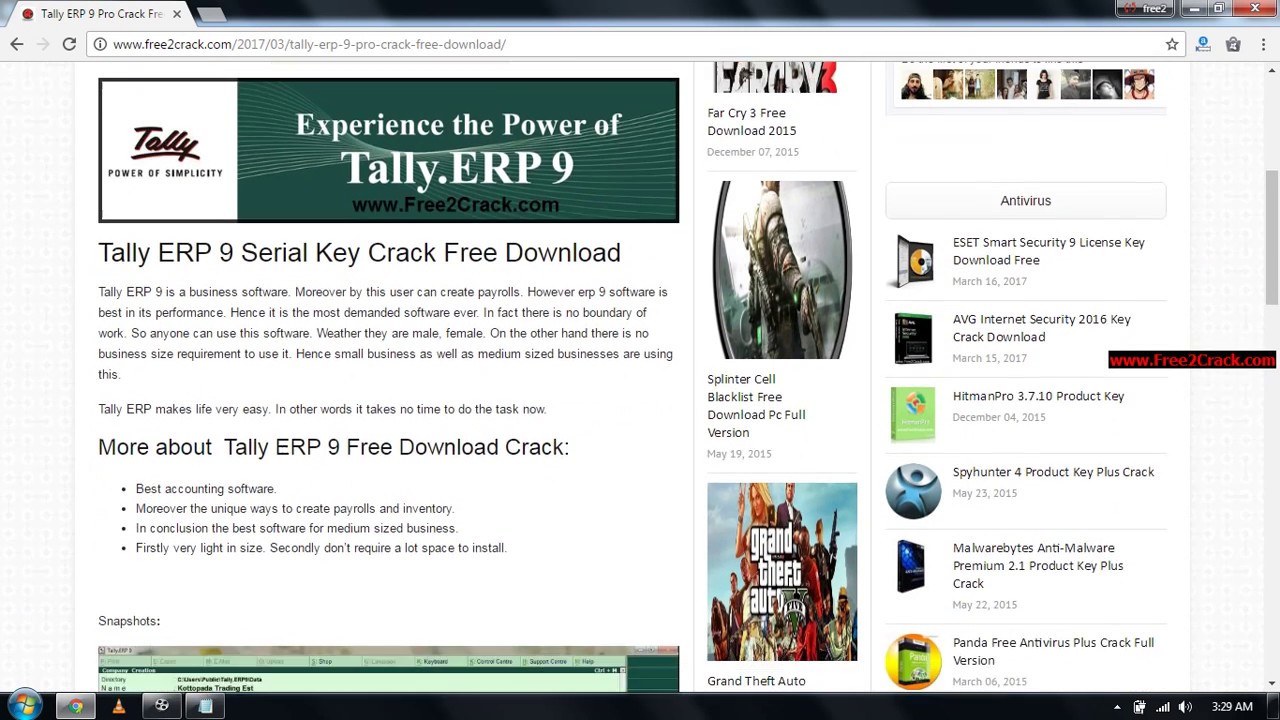The width and height of the screenshot is (1280, 720).
Task: Open HitmanPro 3.7.10 Product Key link
Action: tap(1038, 396)
